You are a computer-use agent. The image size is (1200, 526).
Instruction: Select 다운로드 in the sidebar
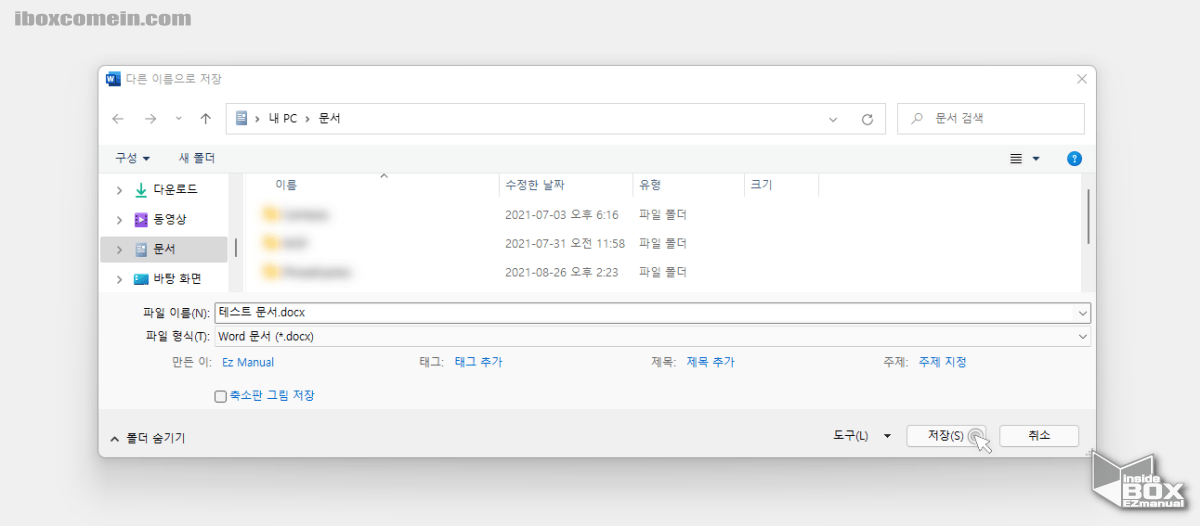174,190
